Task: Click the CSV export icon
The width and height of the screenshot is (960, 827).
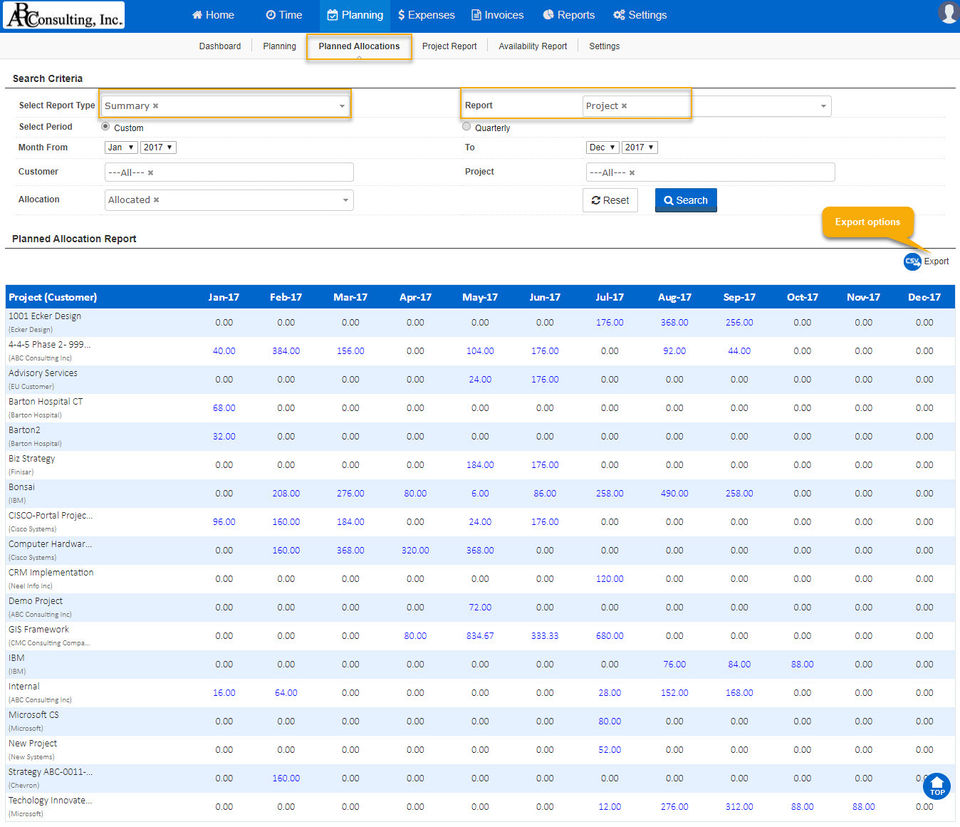Action: tap(912, 261)
